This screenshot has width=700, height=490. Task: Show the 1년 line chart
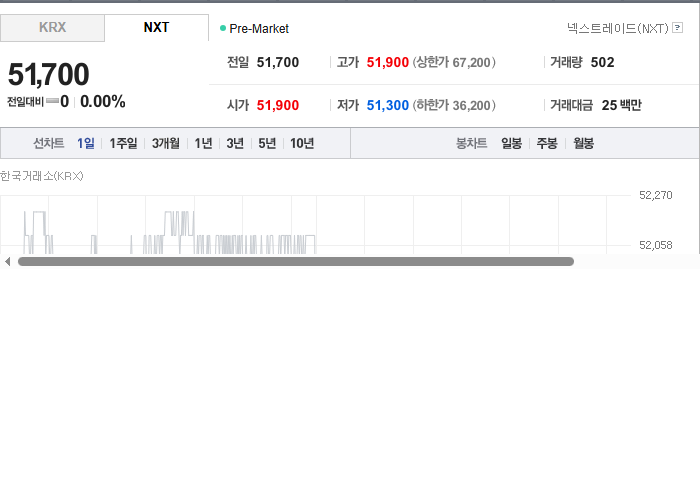point(203,143)
